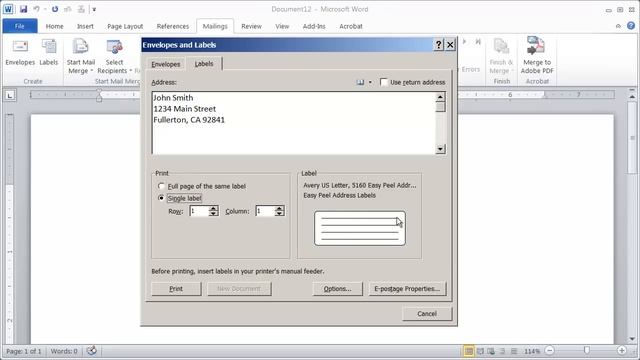Open the Page Layout ribbon tab

125,26
